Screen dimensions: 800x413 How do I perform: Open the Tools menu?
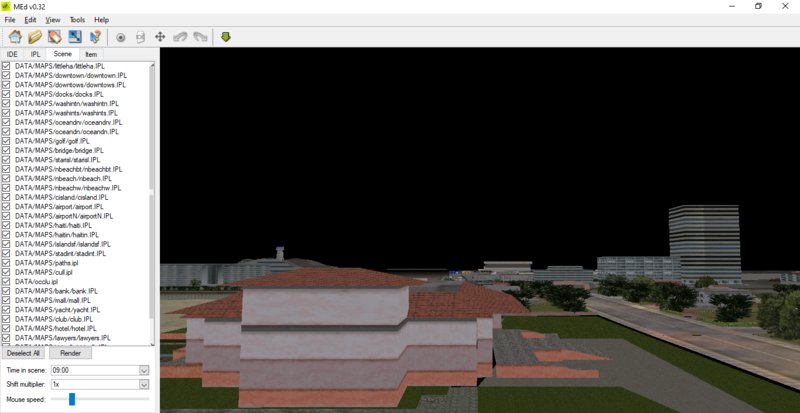[x=77, y=20]
